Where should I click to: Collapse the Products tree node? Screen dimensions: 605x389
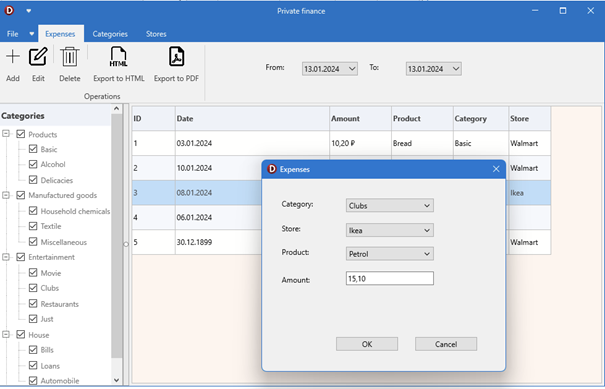pos(6,134)
